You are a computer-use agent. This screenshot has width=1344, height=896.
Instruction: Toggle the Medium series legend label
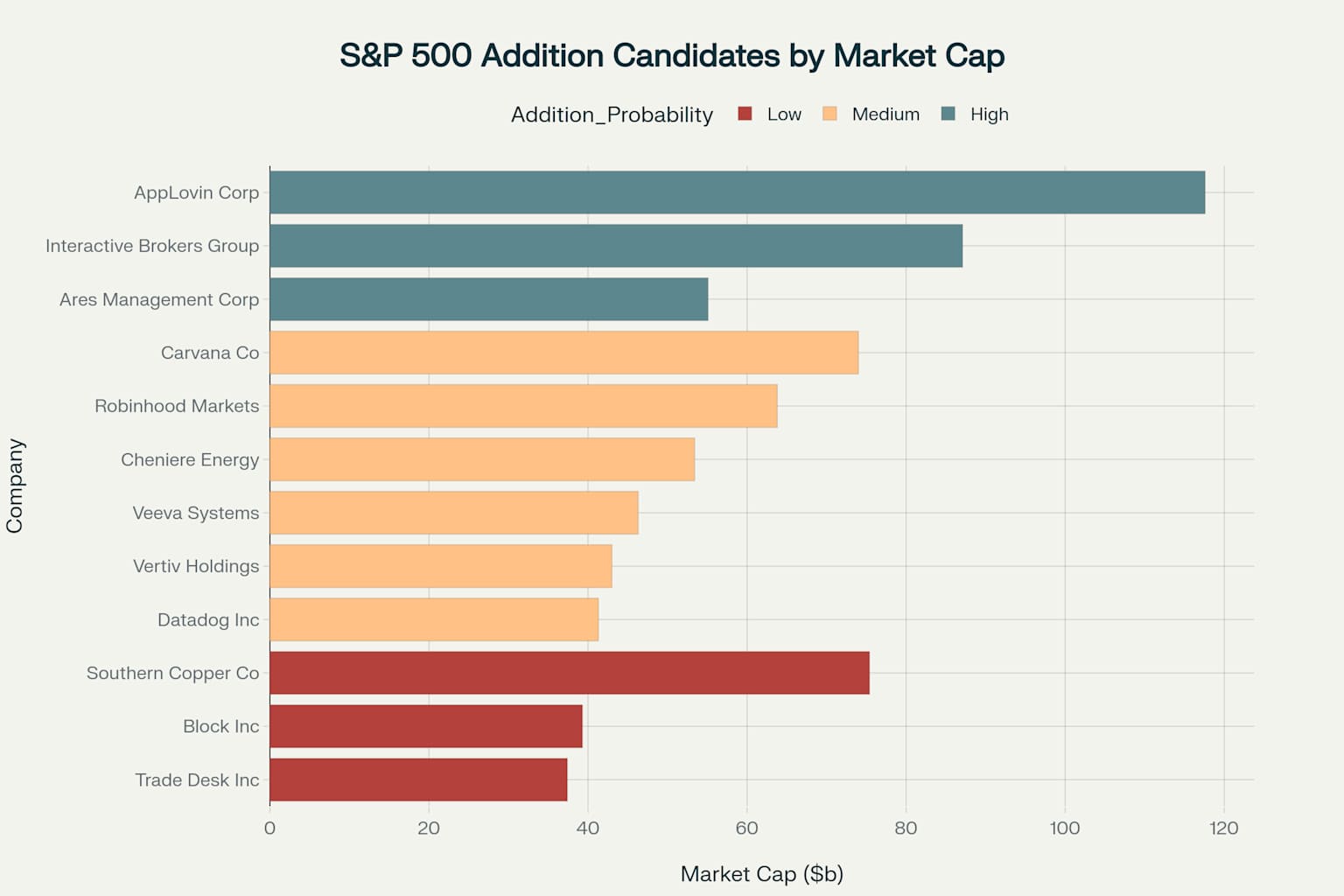[885, 115]
